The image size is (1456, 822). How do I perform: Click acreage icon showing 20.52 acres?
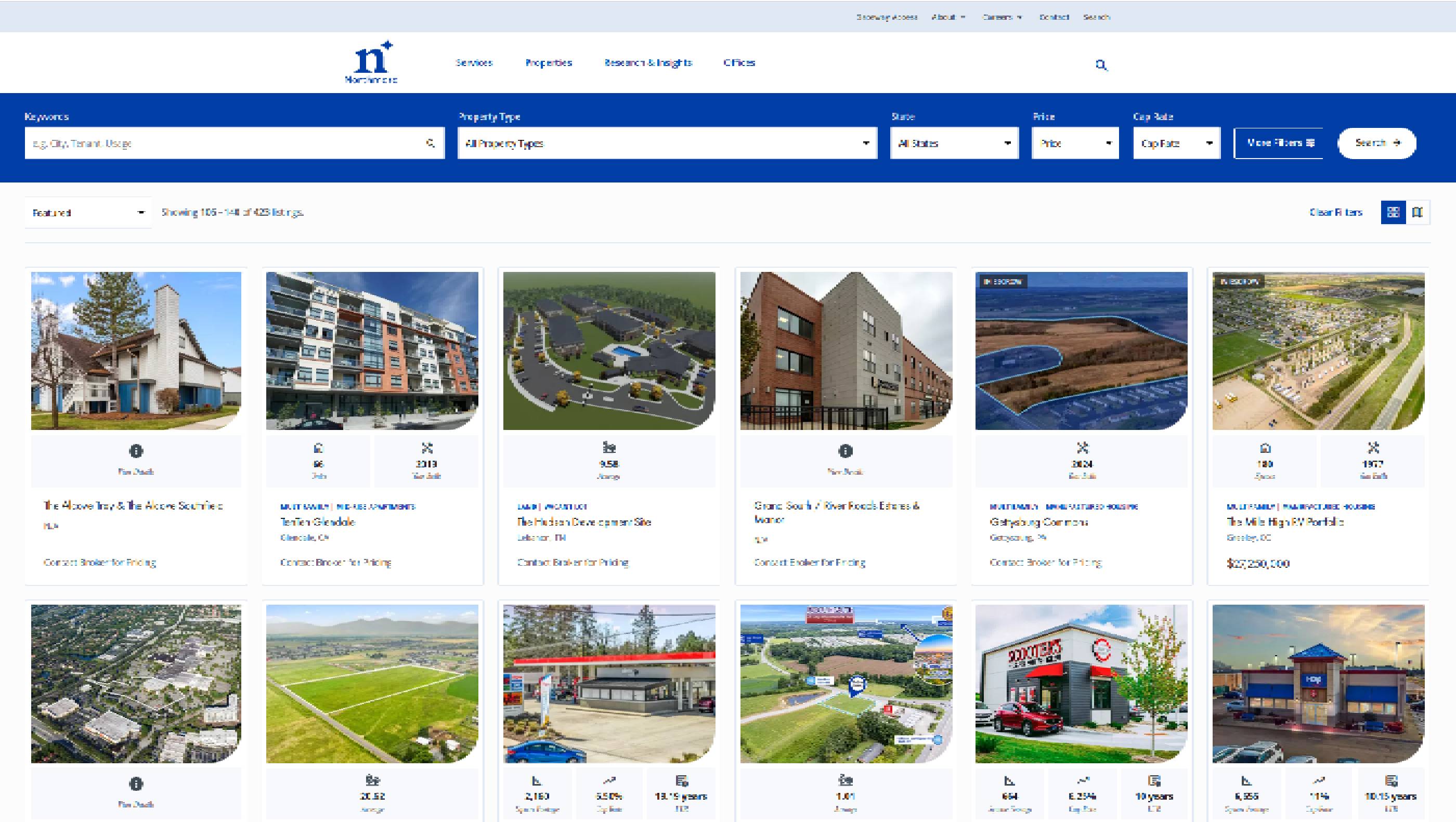coord(372,780)
